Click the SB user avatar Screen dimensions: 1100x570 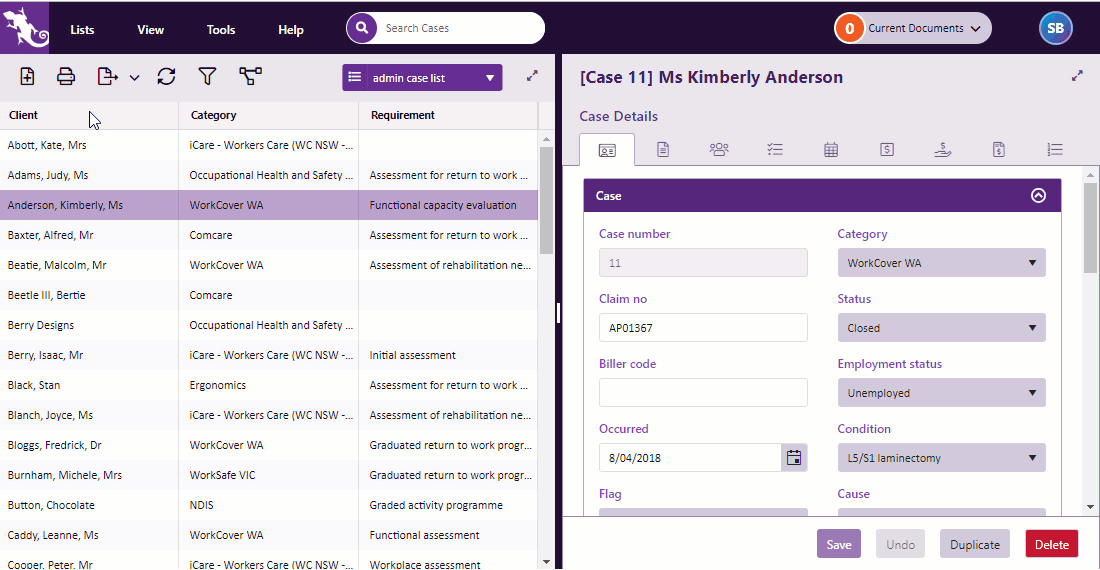(1055, 28)
